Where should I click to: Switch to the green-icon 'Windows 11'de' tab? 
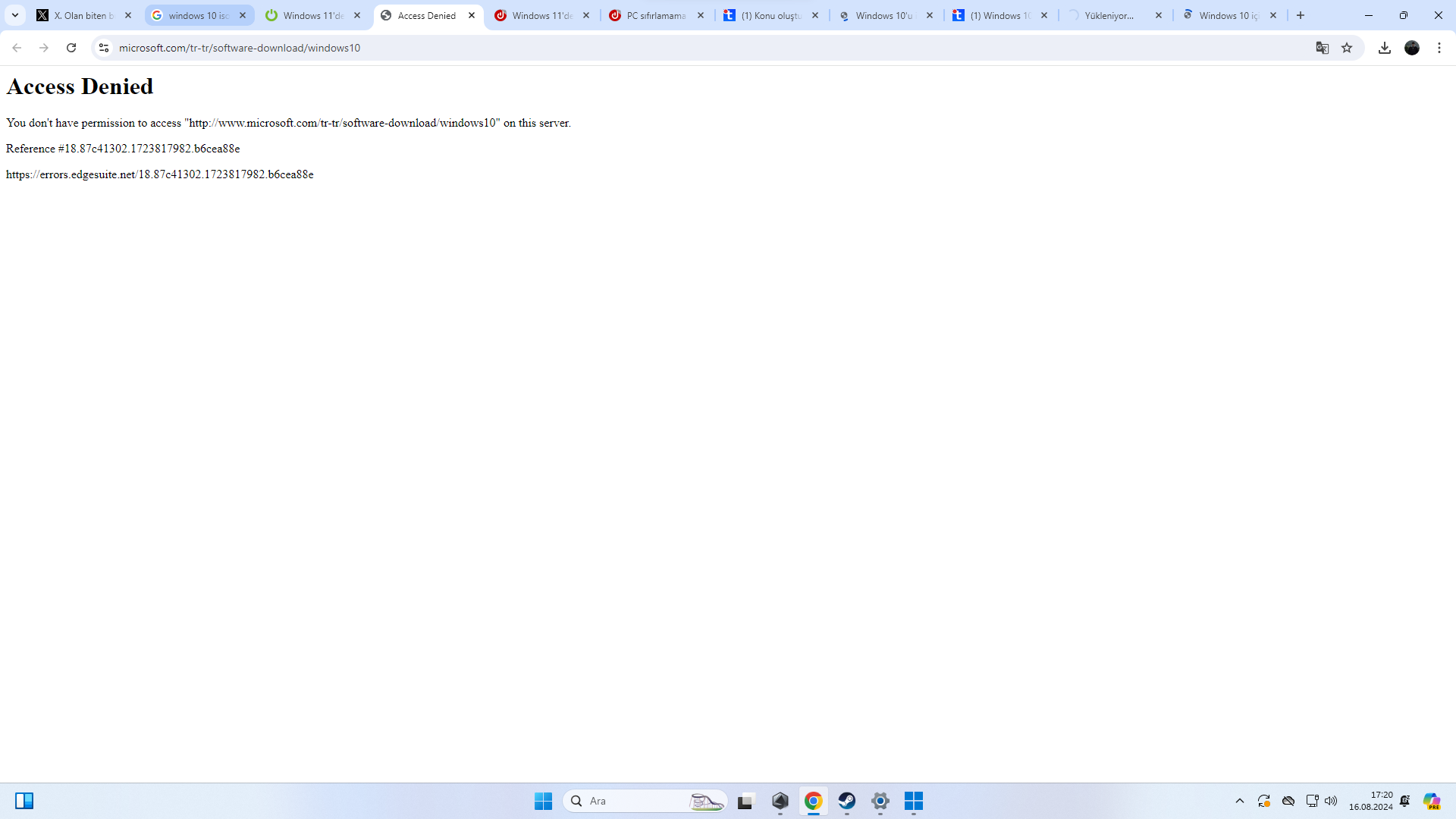coord(313,15)
